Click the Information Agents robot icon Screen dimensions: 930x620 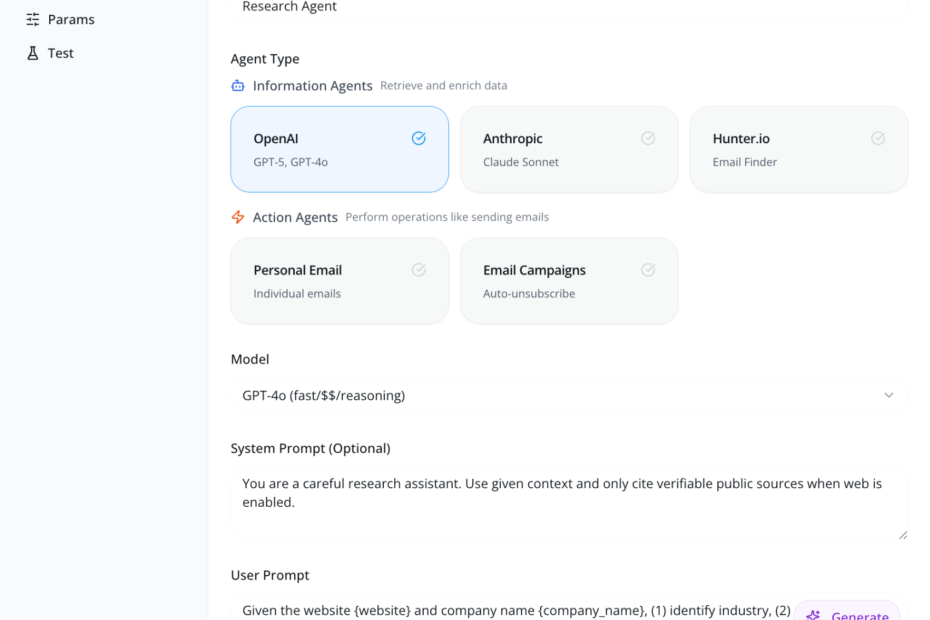point(238,86)
